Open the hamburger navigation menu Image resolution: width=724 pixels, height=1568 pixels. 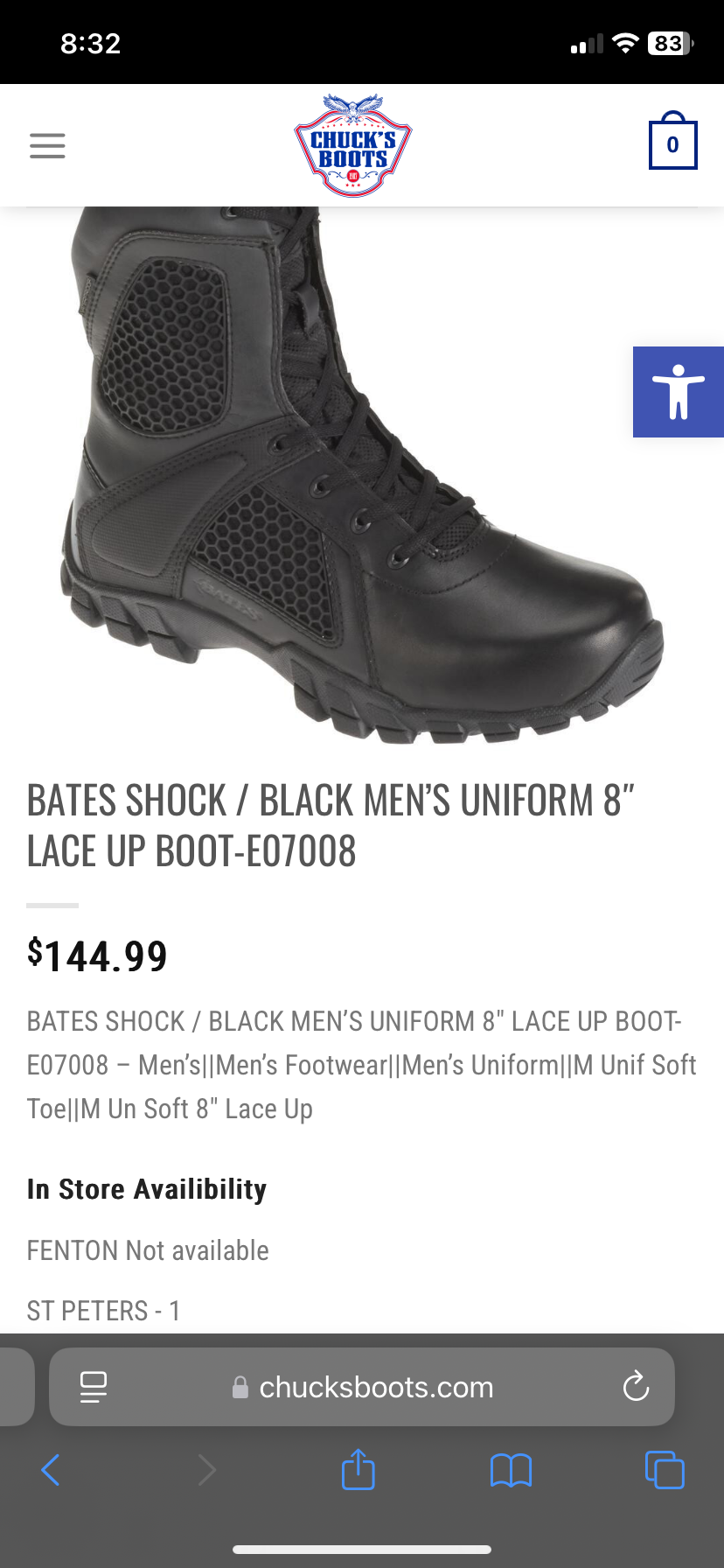click(x=47, y=145)
